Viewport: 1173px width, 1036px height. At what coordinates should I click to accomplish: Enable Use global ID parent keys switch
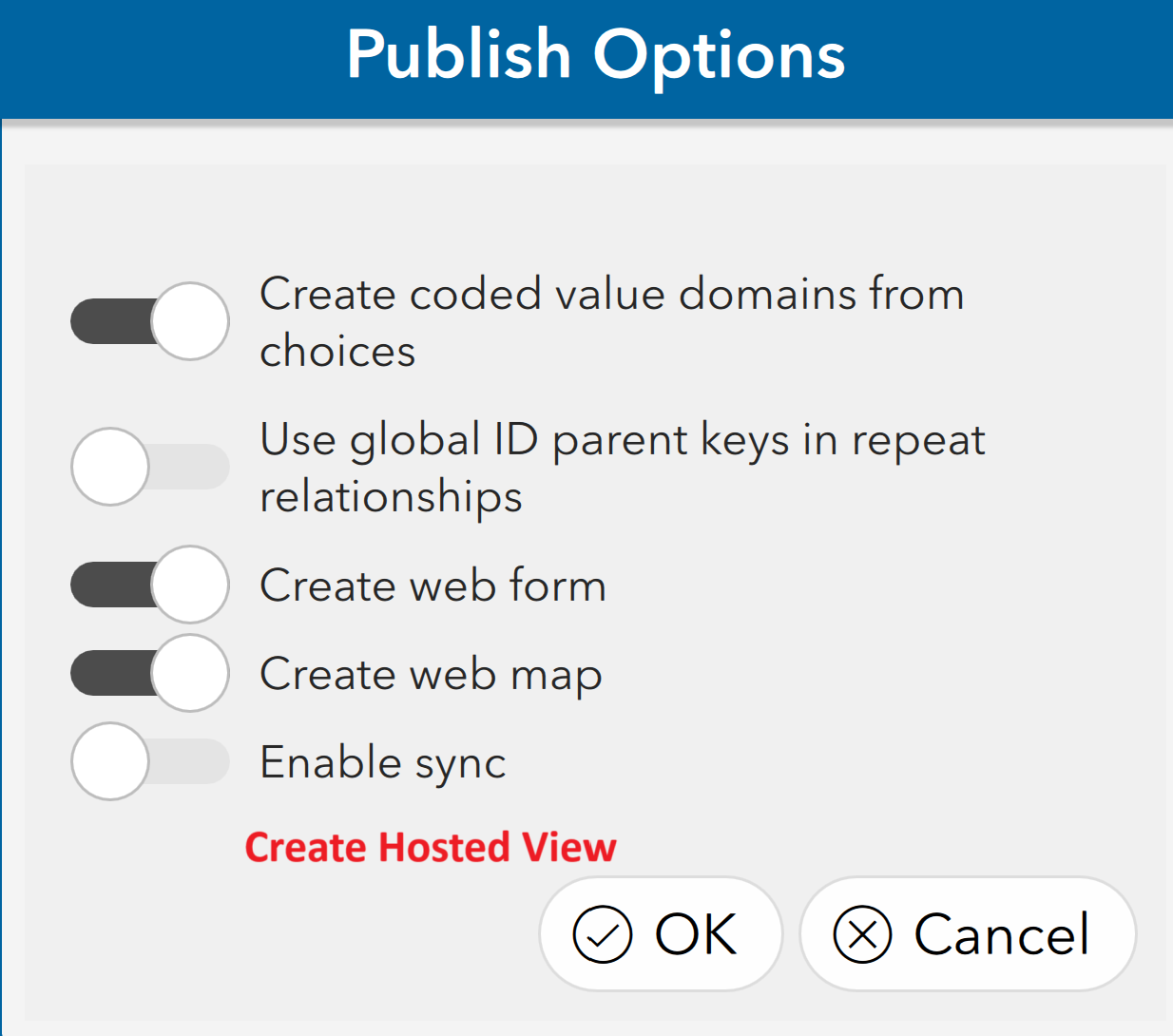150,467
